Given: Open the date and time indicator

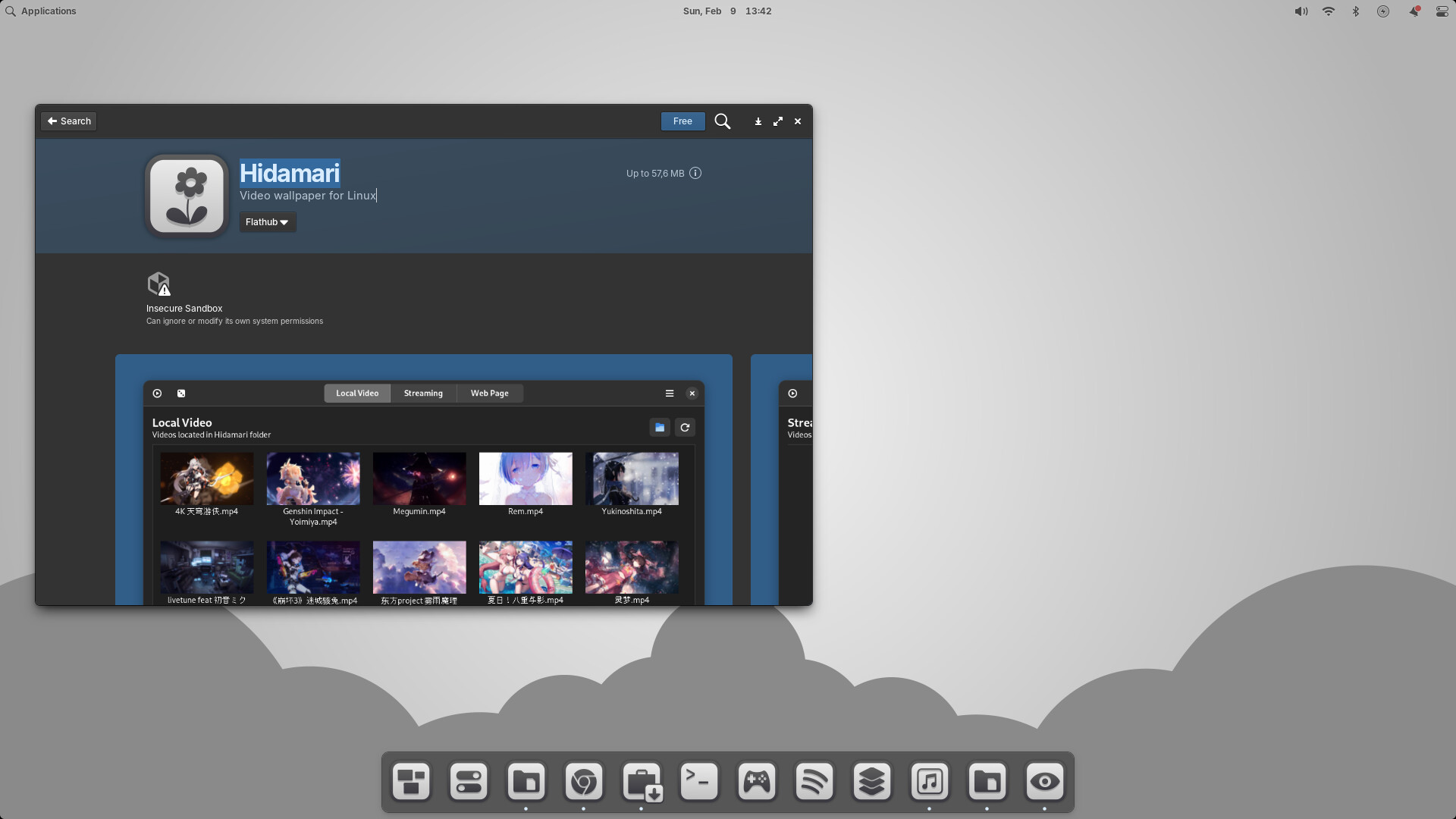Looking at the screenshot, I should tap(727, 11).
